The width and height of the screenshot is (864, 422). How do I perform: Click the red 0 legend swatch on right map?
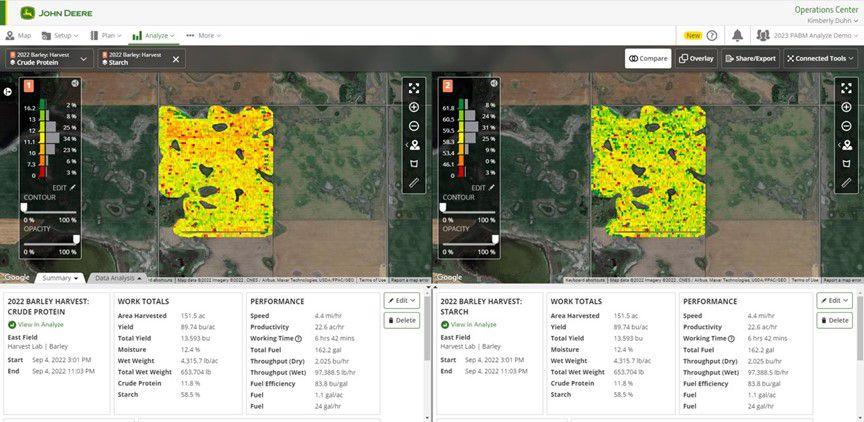point(462,172)
